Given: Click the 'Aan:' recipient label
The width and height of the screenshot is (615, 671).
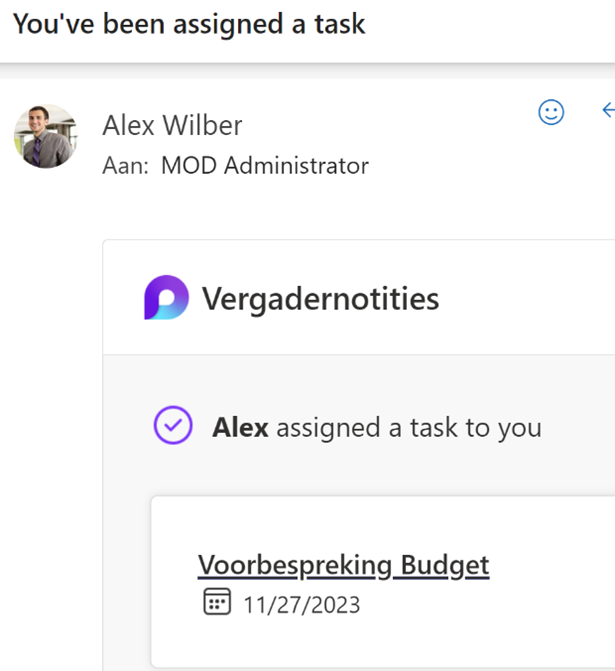Looking at the screenshot, I should click(125, 166).
